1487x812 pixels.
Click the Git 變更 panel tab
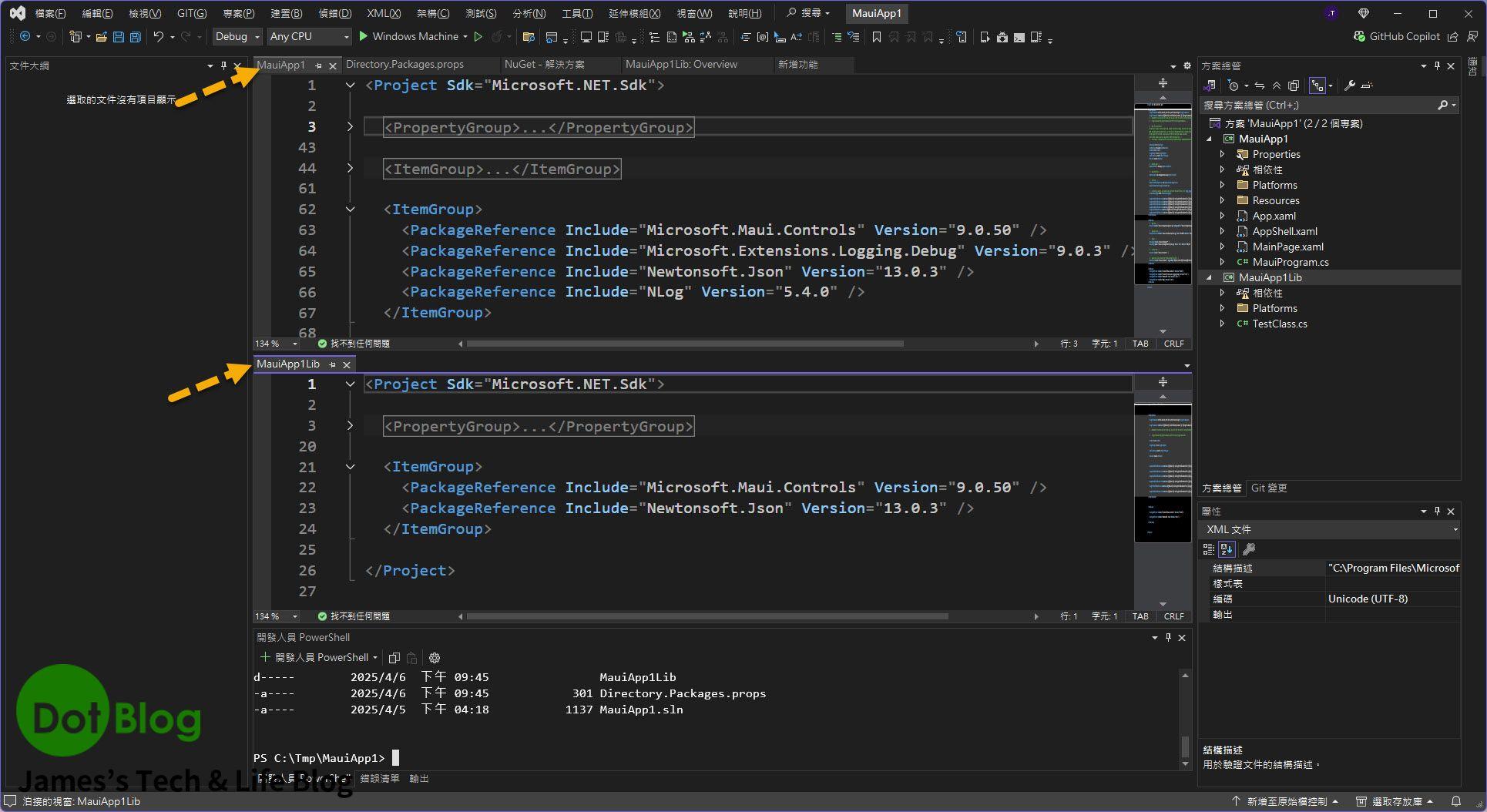click(1268, 488)
